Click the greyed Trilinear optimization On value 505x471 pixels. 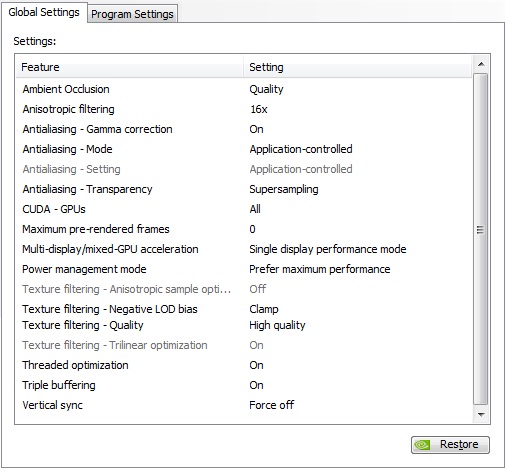(x=256, y=345)
